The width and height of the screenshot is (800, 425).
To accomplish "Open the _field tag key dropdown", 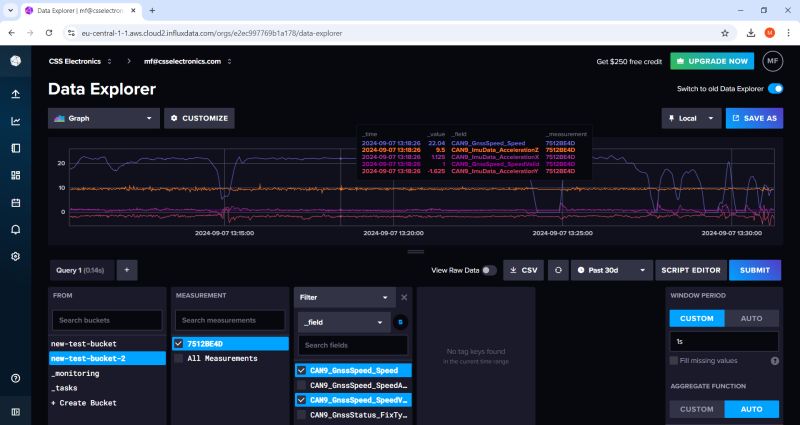I will pos(344,322).
